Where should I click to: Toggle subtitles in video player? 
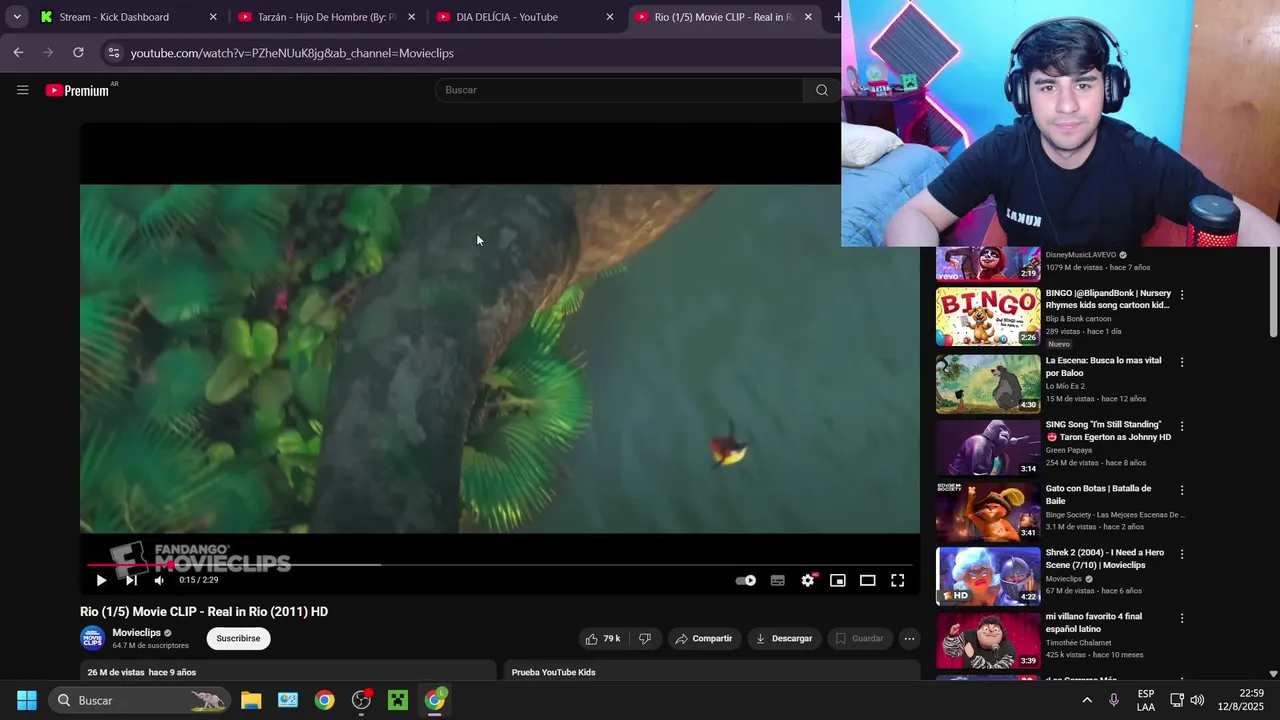coord(778,580)
